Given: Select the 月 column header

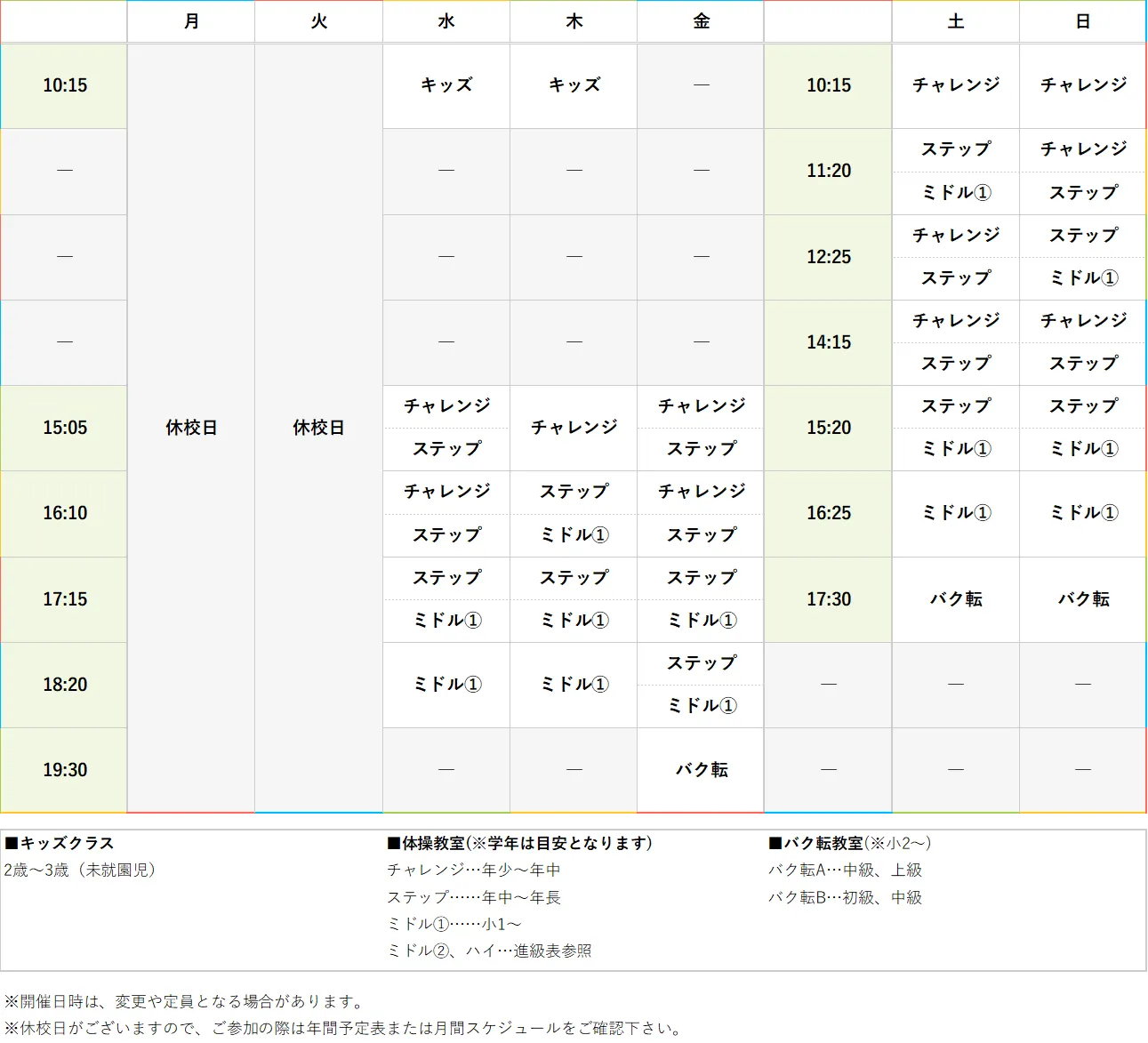Looking at the screenshot, I should [190, 21].
